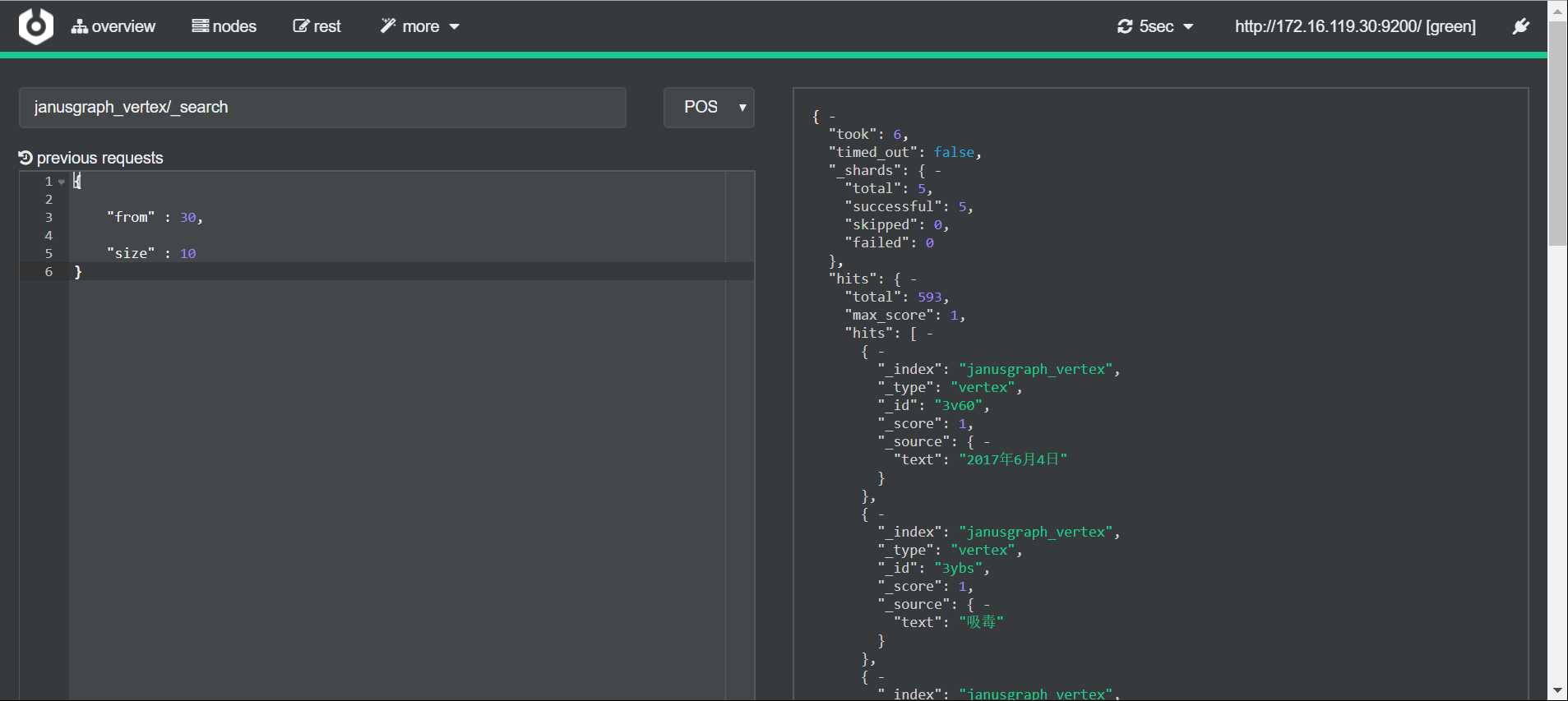1568x701 pixels.
Task: Click the "failed" key in _shards
Action: click(x=881, y=243)
